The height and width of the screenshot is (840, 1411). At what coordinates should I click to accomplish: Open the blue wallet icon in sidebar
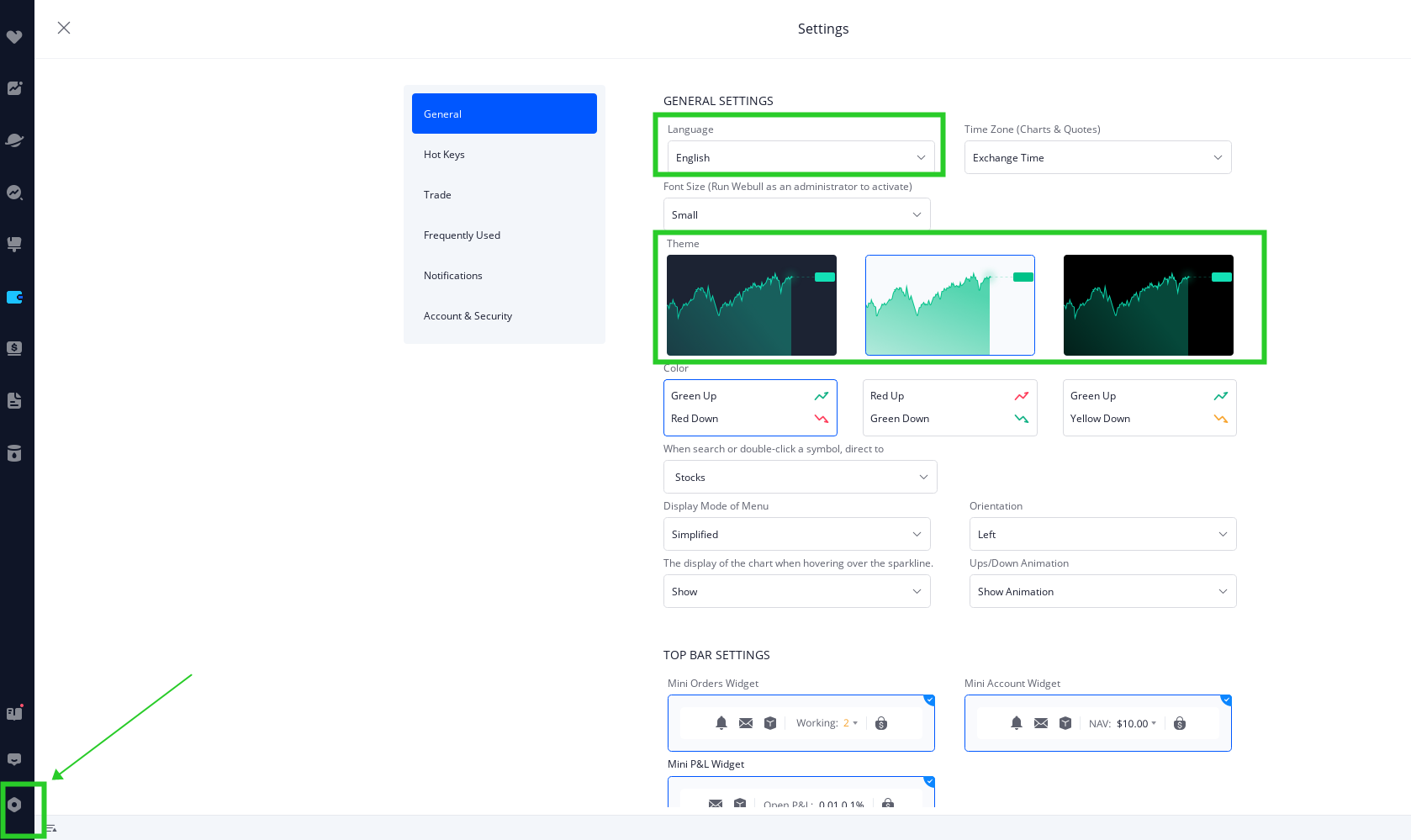click(14, 297)
